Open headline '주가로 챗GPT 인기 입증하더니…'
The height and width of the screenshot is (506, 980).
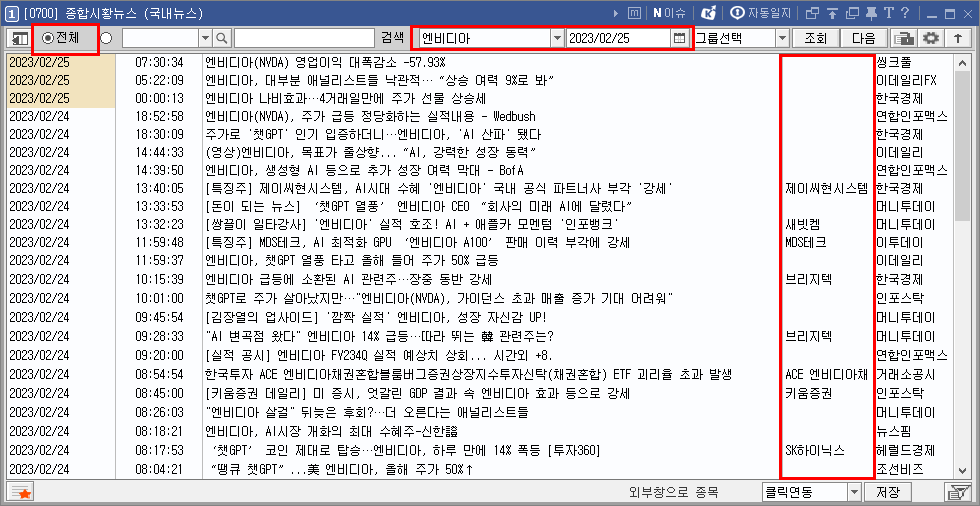(372, 135)
